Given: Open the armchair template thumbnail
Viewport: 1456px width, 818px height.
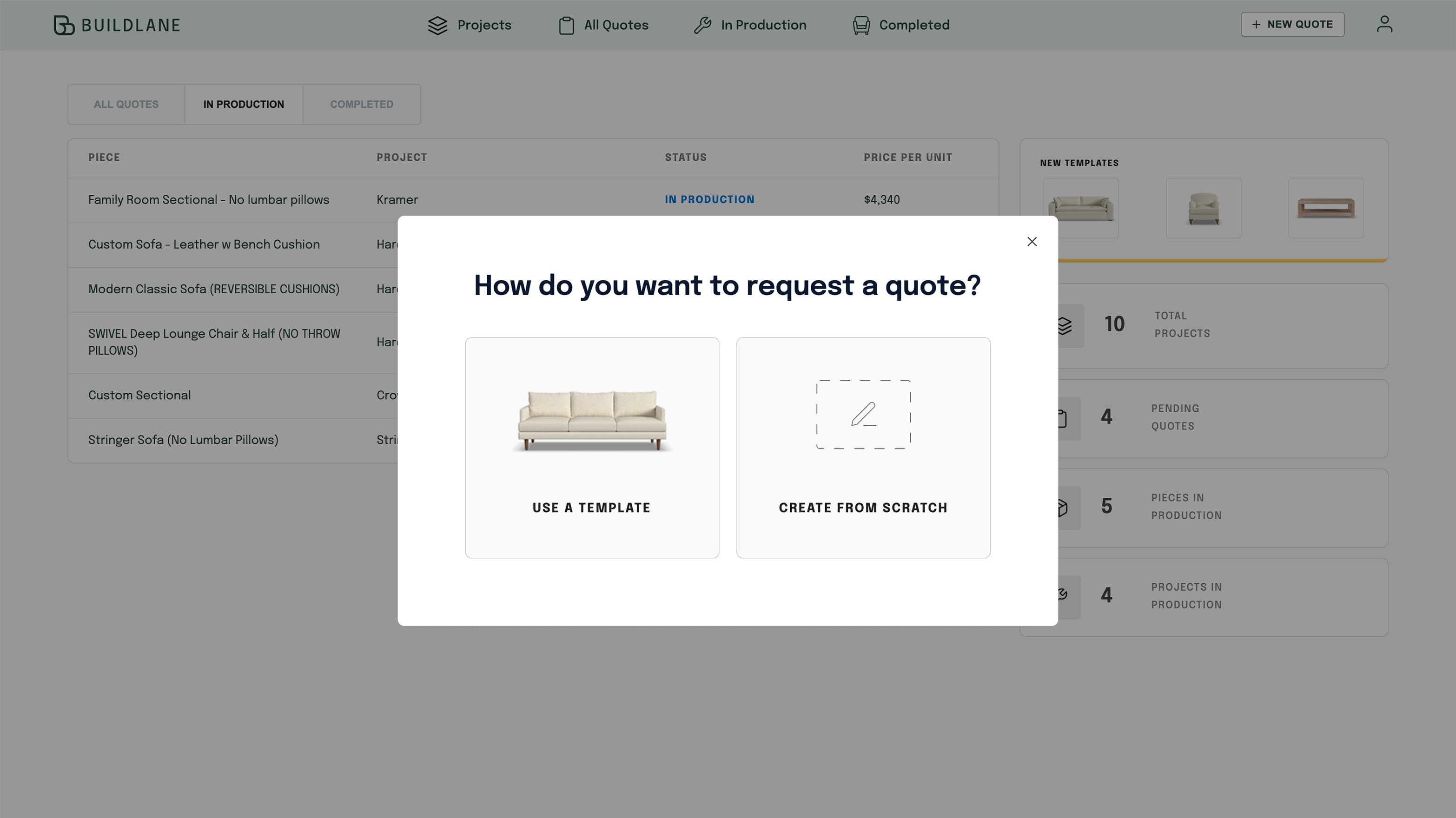Looking at the screenshot, I should [1204, 208].
